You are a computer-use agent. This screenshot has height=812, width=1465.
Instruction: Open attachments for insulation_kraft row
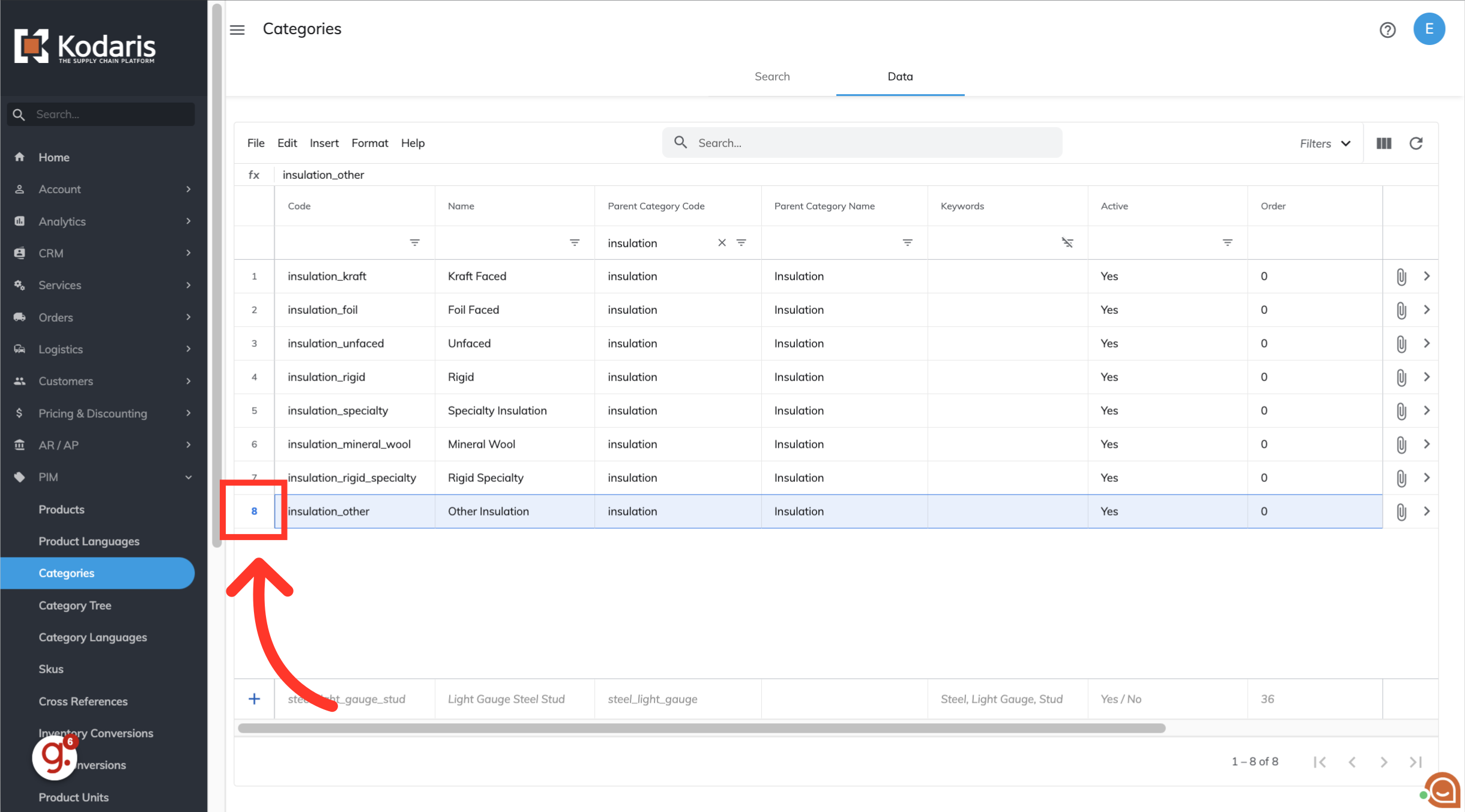(x=1401, y=276)
